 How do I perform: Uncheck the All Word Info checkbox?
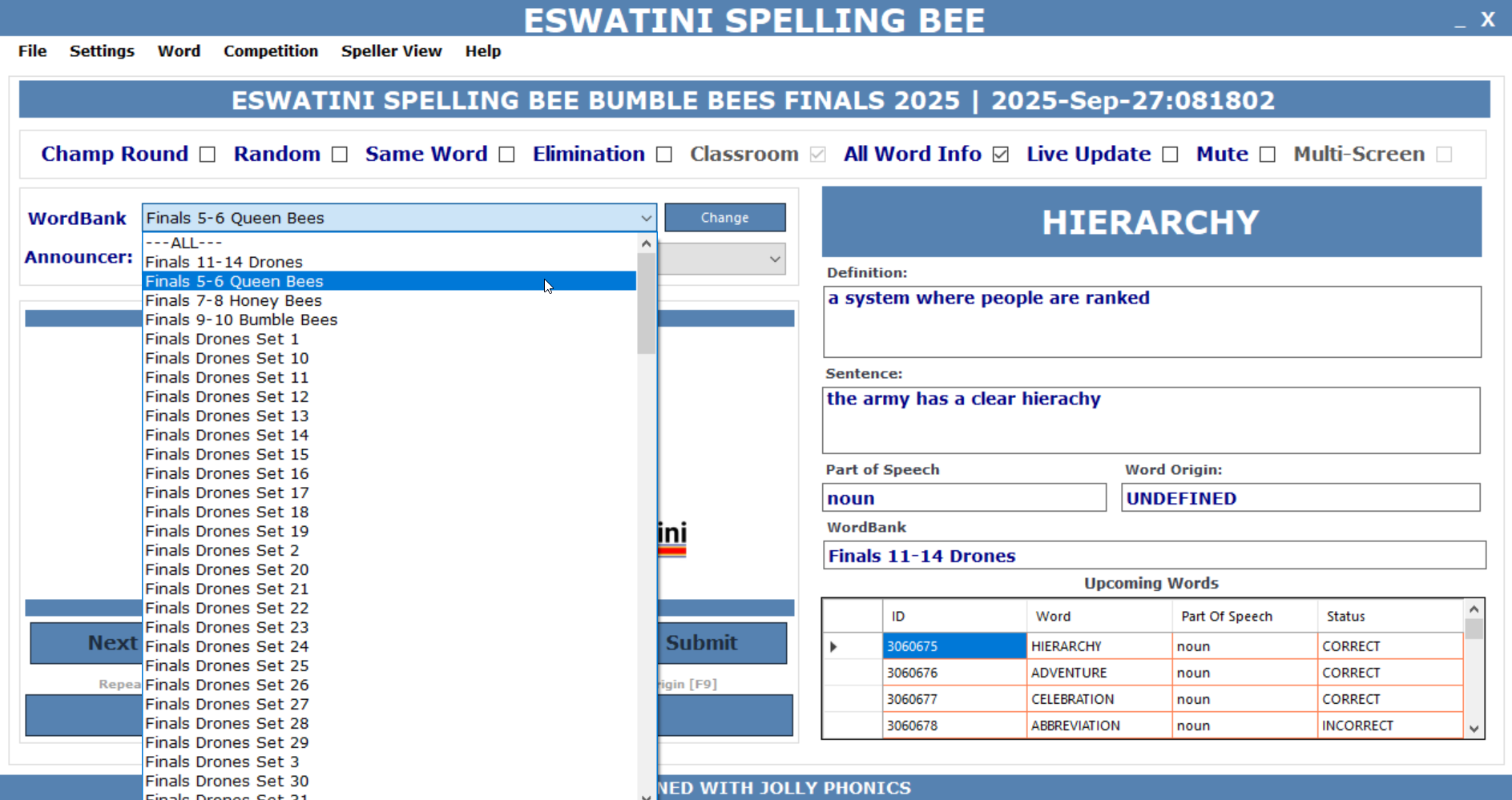pos(1000,155)
